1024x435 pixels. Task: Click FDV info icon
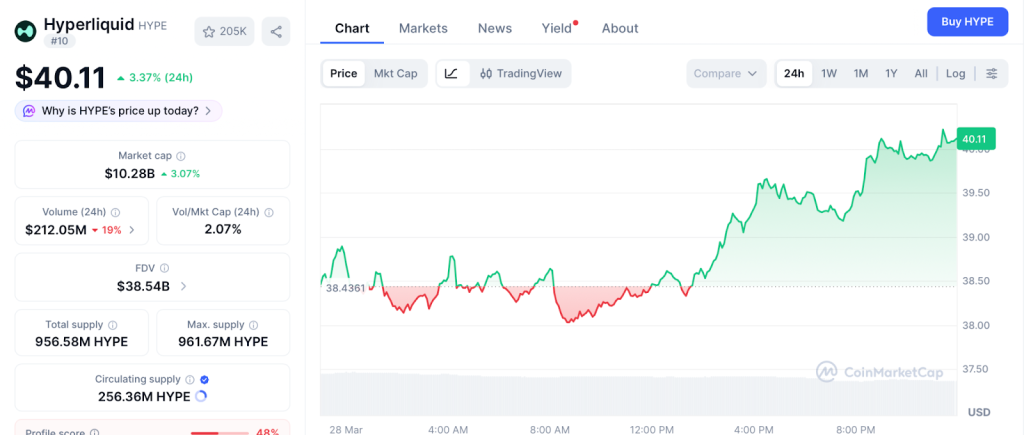pos(164,268)
